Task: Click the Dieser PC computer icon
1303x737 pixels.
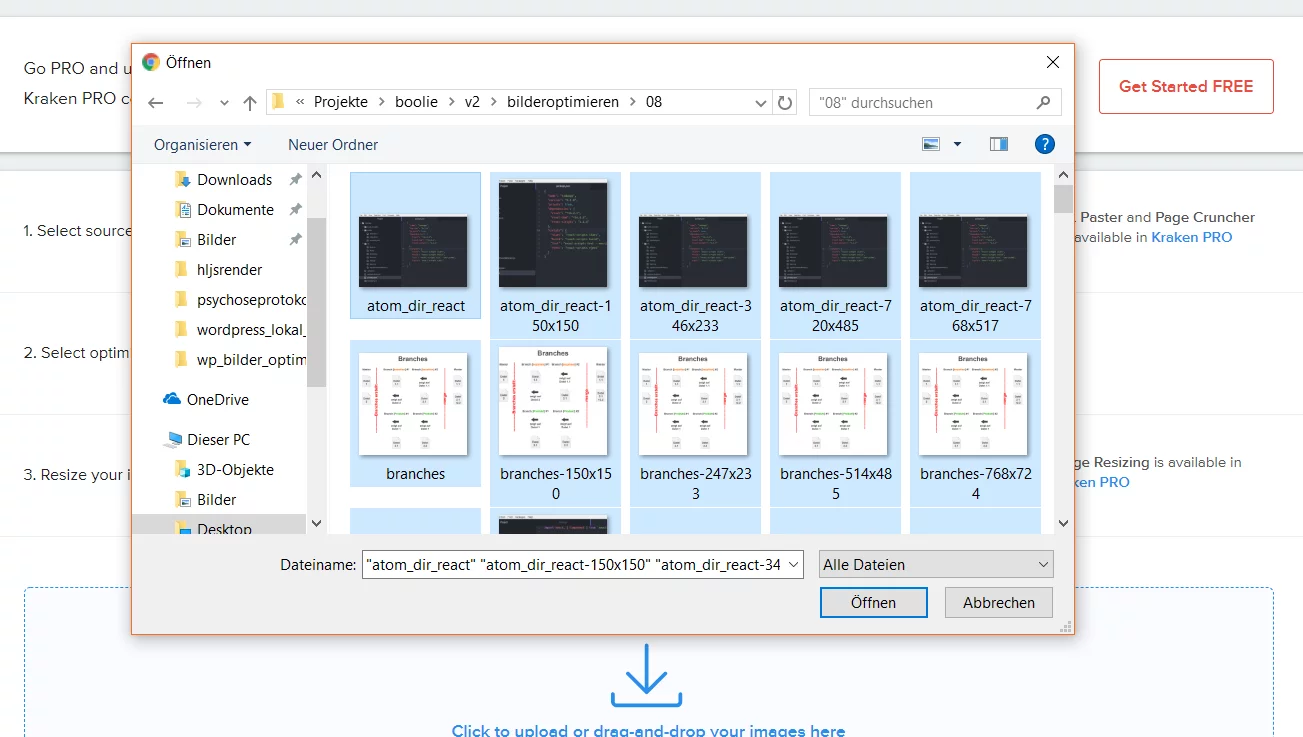Action: 172,440
